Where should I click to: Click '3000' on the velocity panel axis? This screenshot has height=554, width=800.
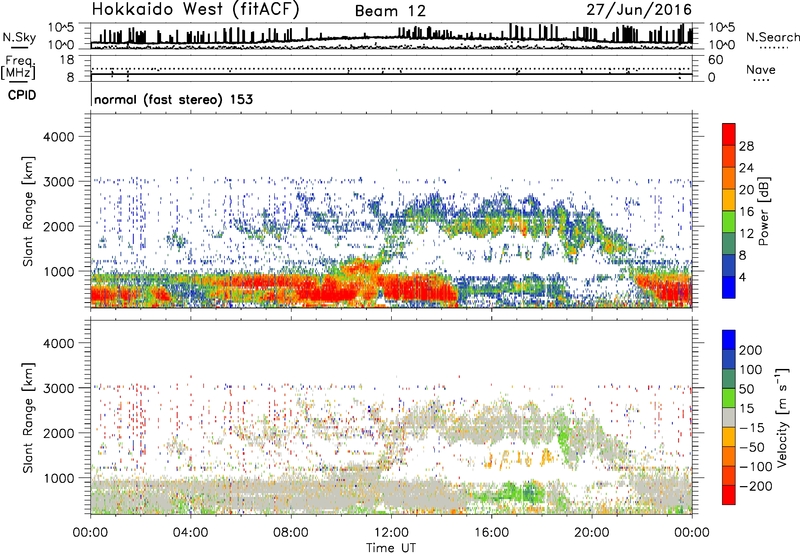(x=59, y=388)
